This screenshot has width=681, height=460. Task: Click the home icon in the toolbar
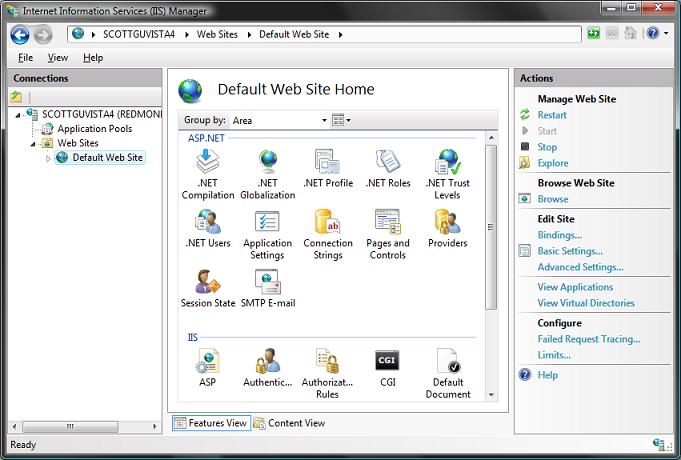[630, 33]
